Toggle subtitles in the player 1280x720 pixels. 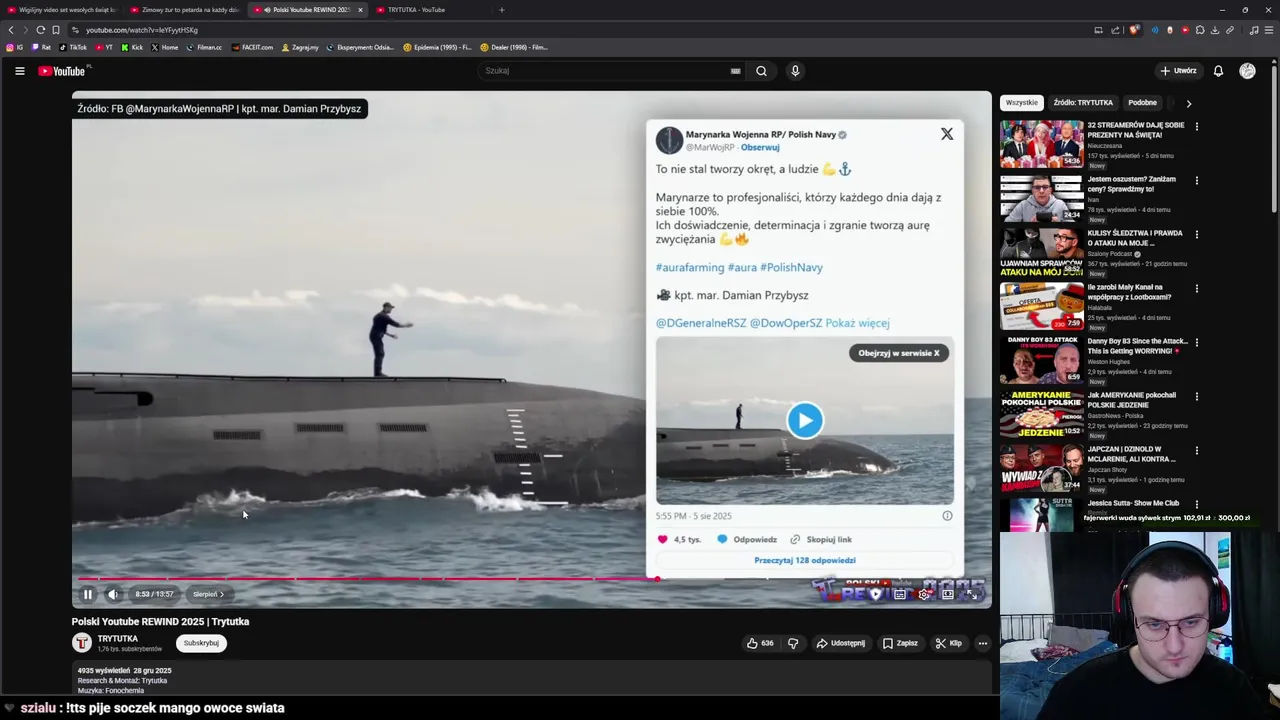click(x=900, y=594)
